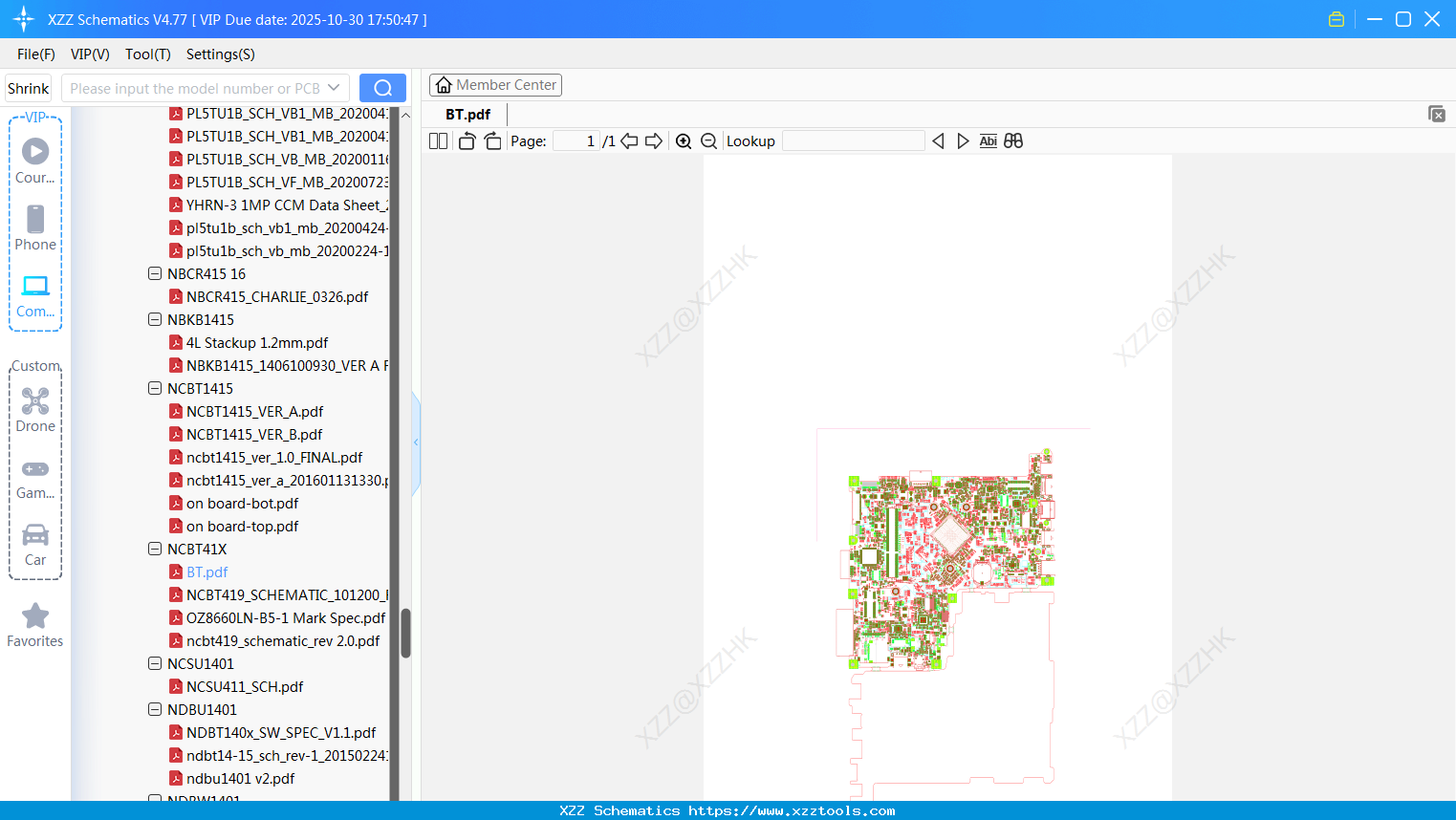
Task: Click the Shrink button
Action: point(28,88)
